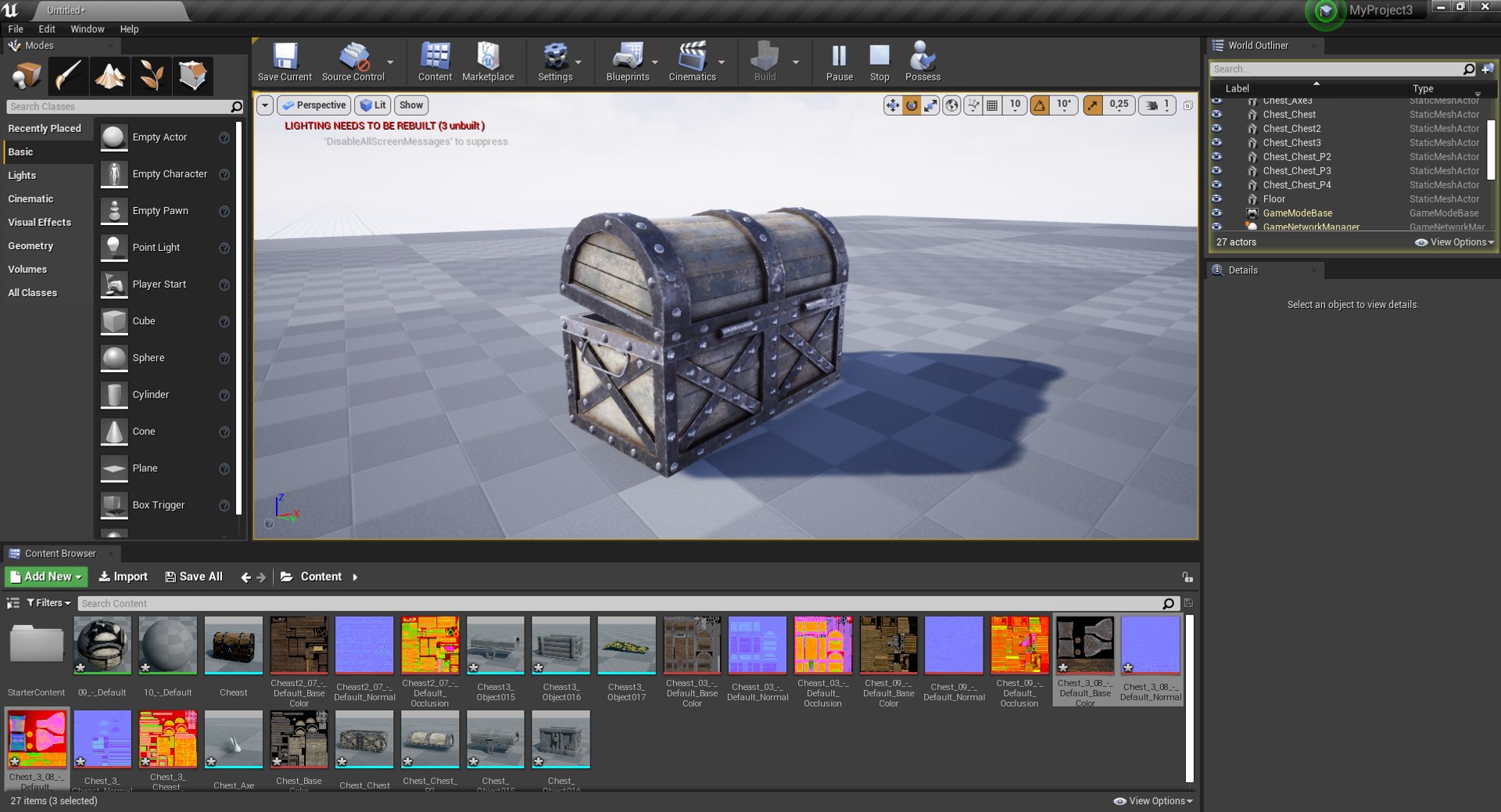Select the Paint mode brush icon
This screenshot has height=812, width=1501.
[68, 76]
